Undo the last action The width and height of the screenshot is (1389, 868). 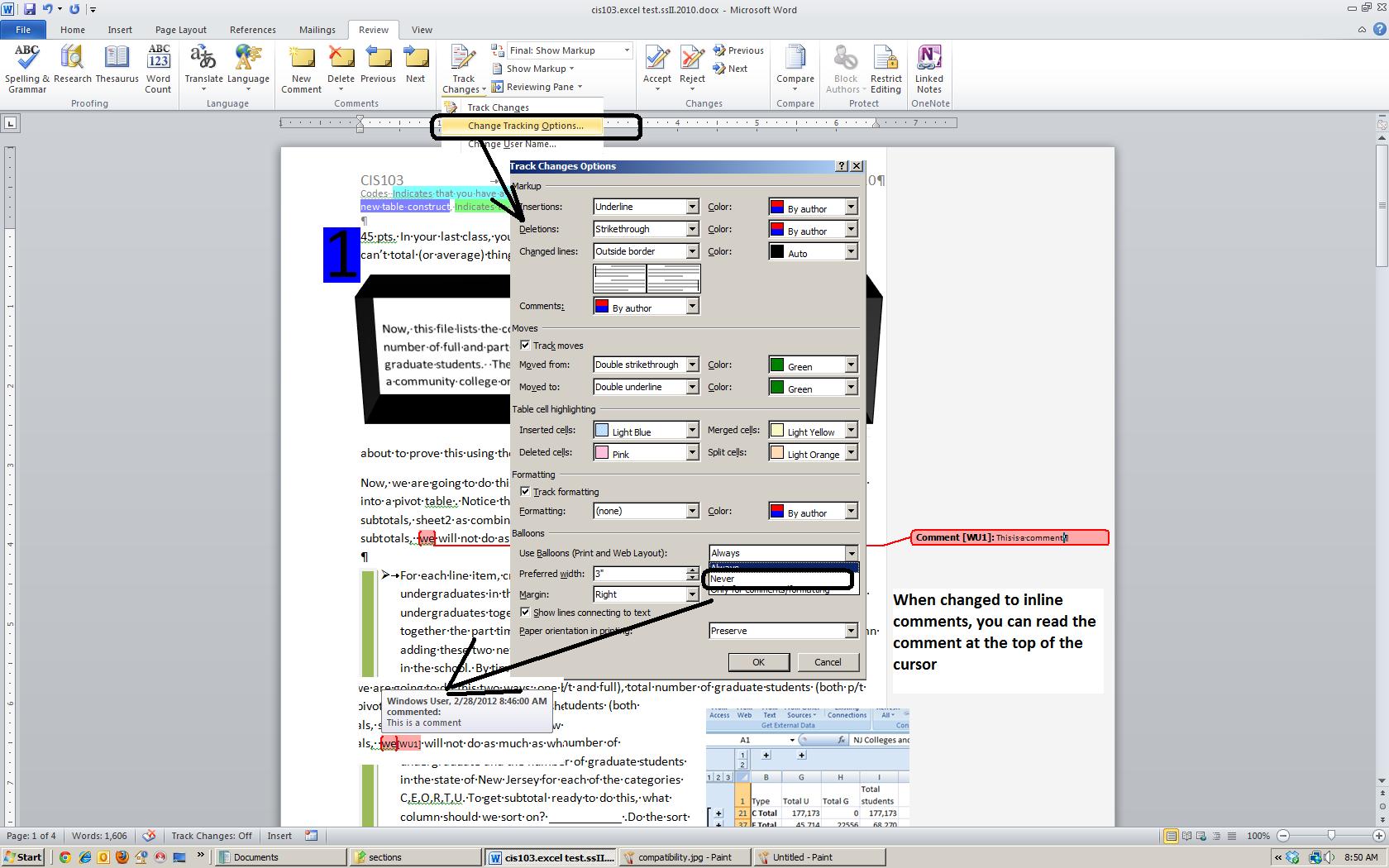[x=48, y=9]
